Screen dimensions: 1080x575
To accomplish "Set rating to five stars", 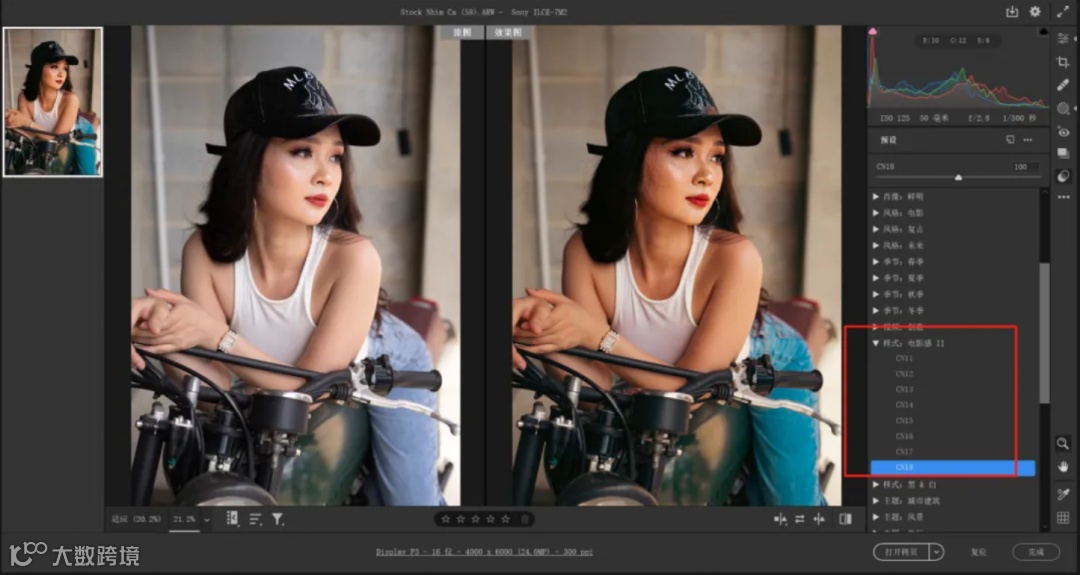I will point(506,519).
